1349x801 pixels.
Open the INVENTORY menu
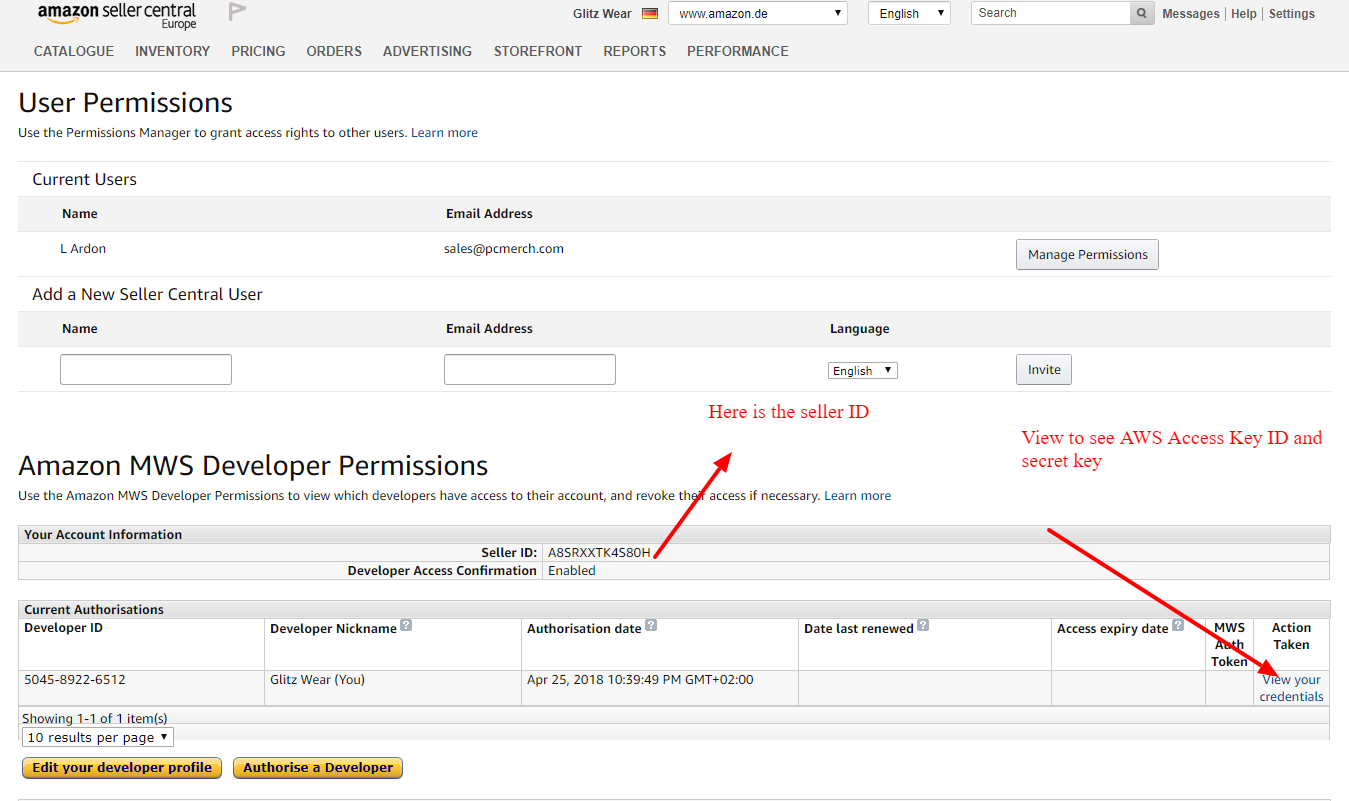click(x=173, y=51)
